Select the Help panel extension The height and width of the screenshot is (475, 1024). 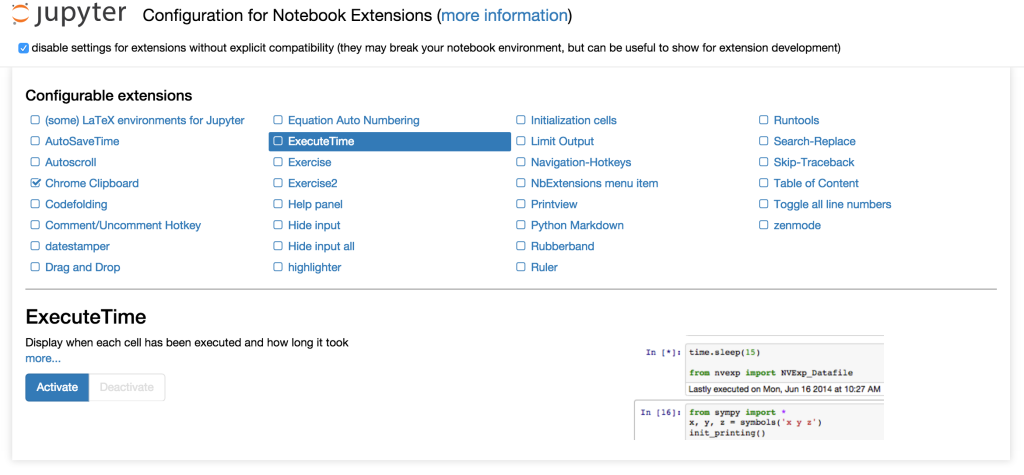click(315, 205)
